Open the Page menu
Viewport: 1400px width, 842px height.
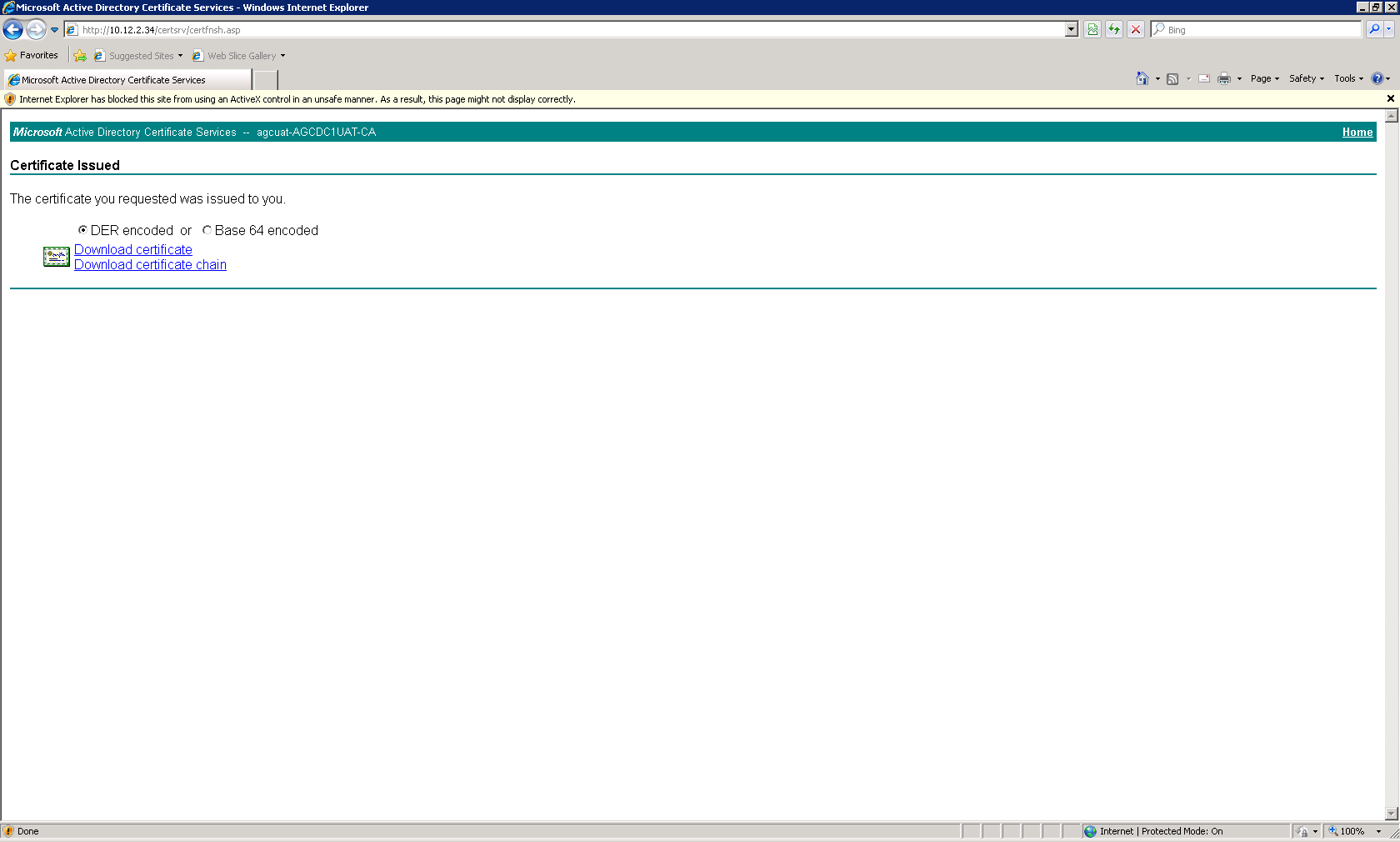(x=1265, y=78)
